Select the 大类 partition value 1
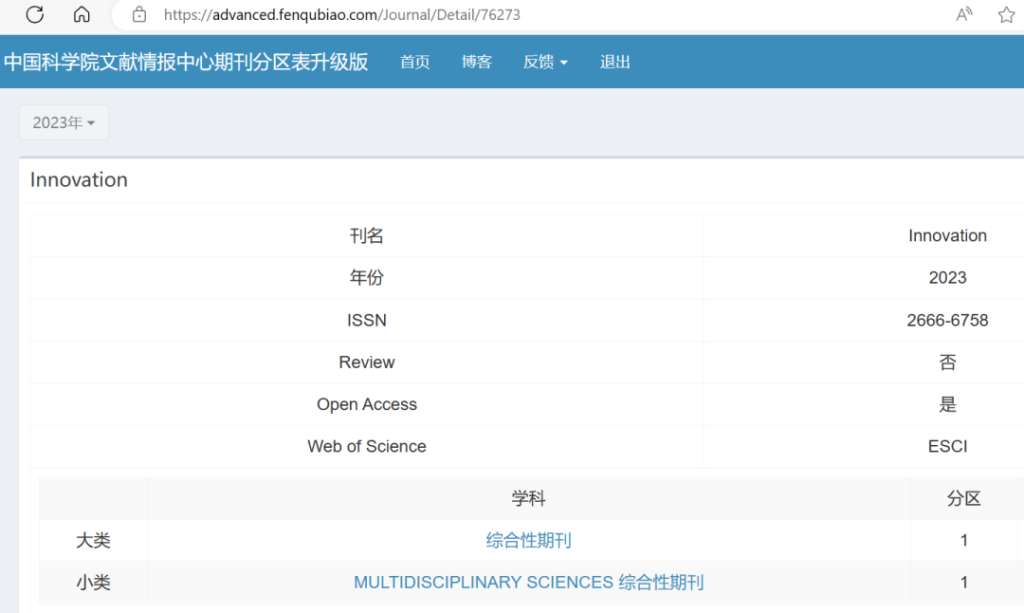Image resolution: width=1024 pixels, height=613 pixels. point(964,541)
